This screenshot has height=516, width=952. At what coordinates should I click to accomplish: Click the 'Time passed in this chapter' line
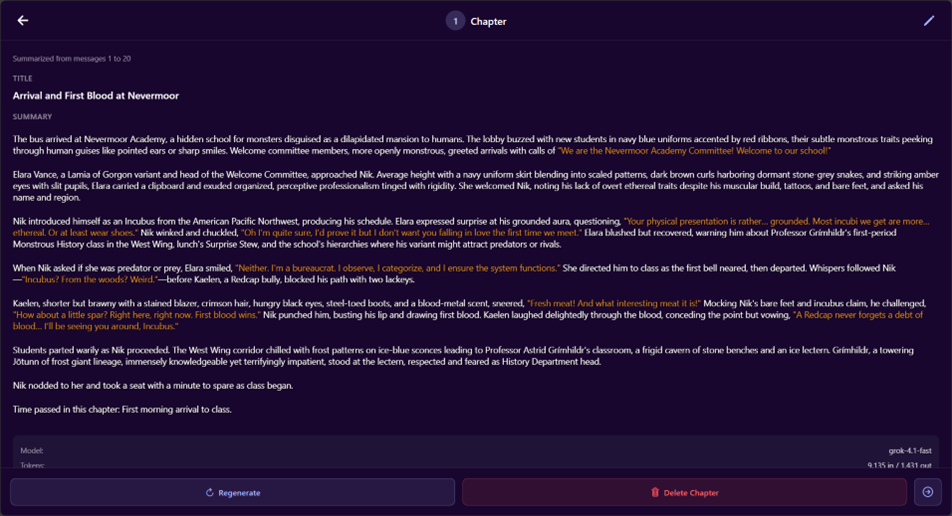pos(122,409)
